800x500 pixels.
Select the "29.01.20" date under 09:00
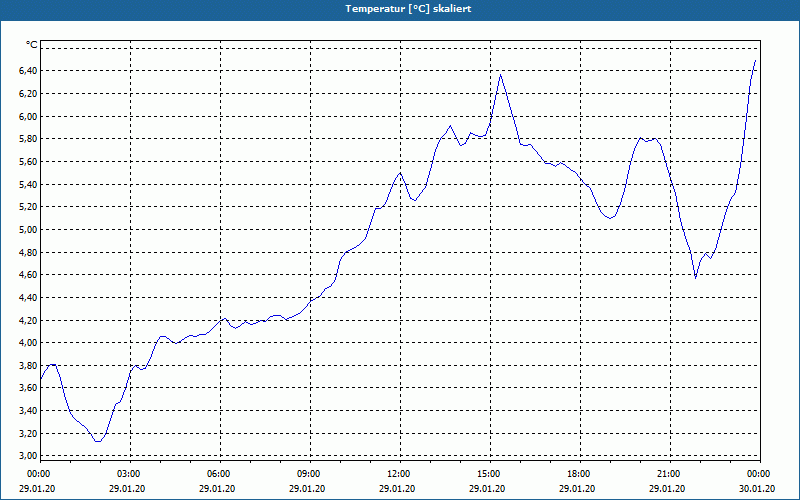(x=307, y=489)
